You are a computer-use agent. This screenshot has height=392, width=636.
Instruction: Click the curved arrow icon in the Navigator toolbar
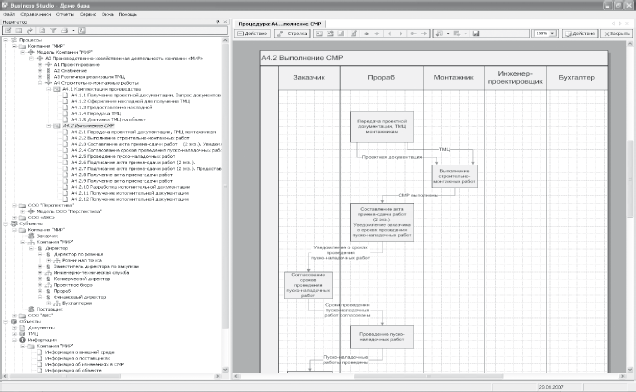30,30
